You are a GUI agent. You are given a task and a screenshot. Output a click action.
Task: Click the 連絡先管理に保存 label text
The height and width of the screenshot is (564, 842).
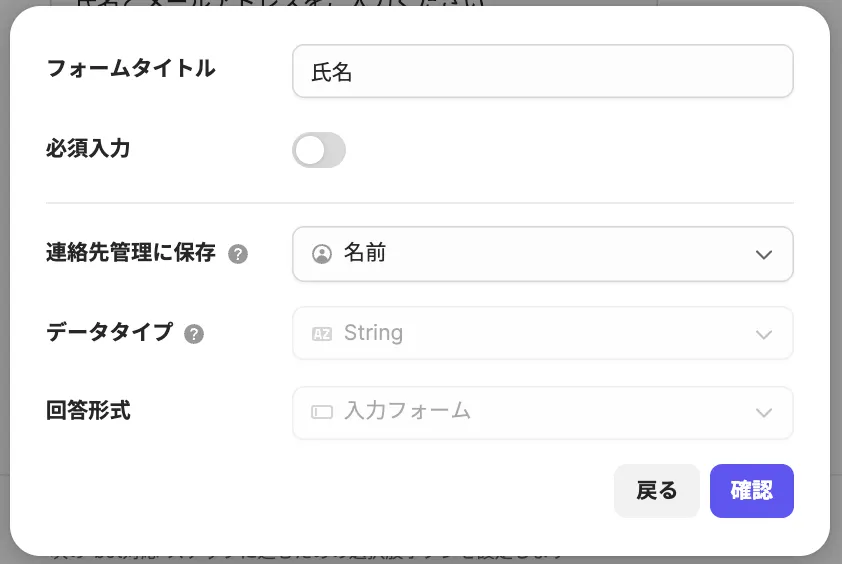(131, 253)
